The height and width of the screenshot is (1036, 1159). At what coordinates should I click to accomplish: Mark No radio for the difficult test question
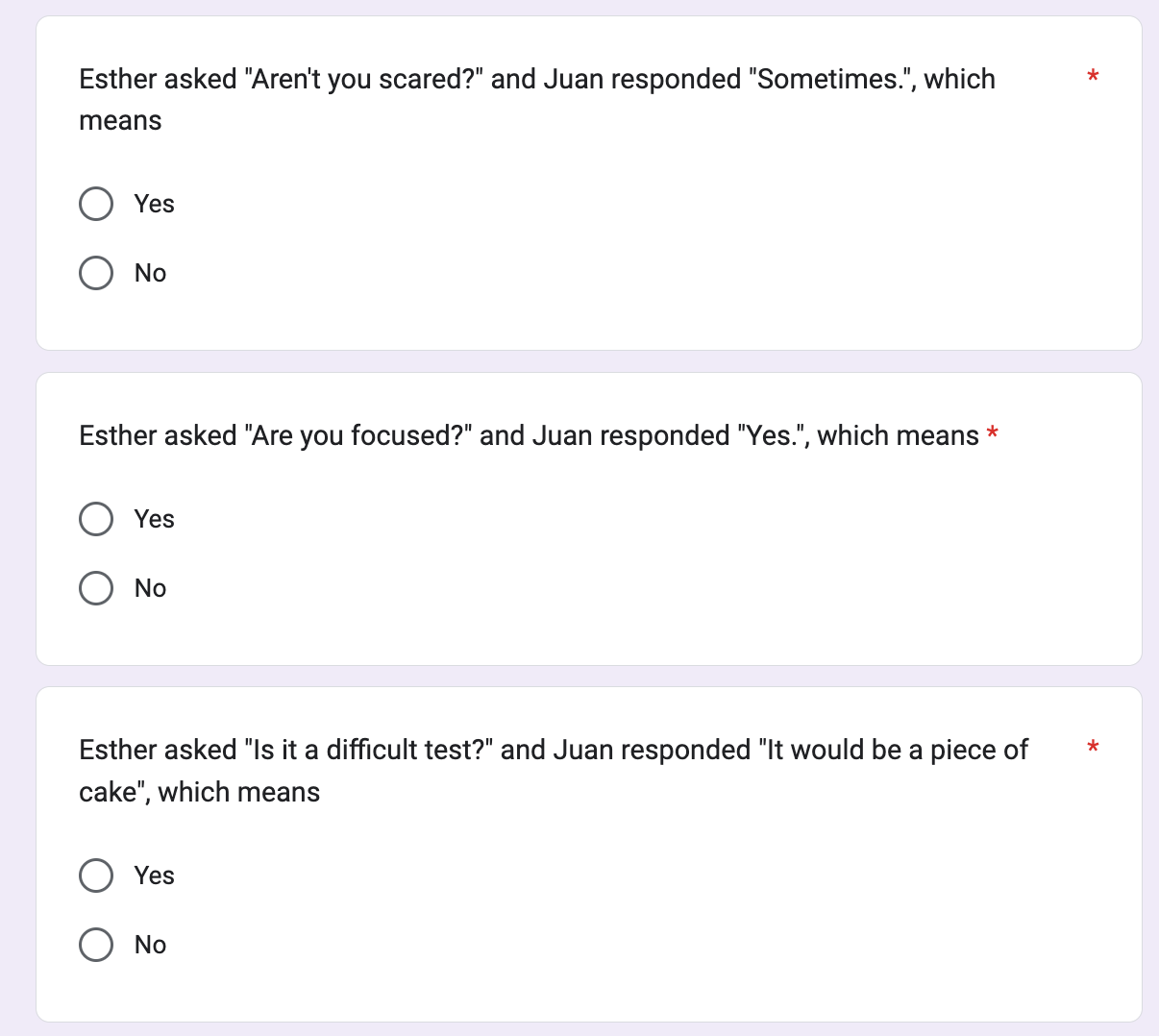click(96, 945)
